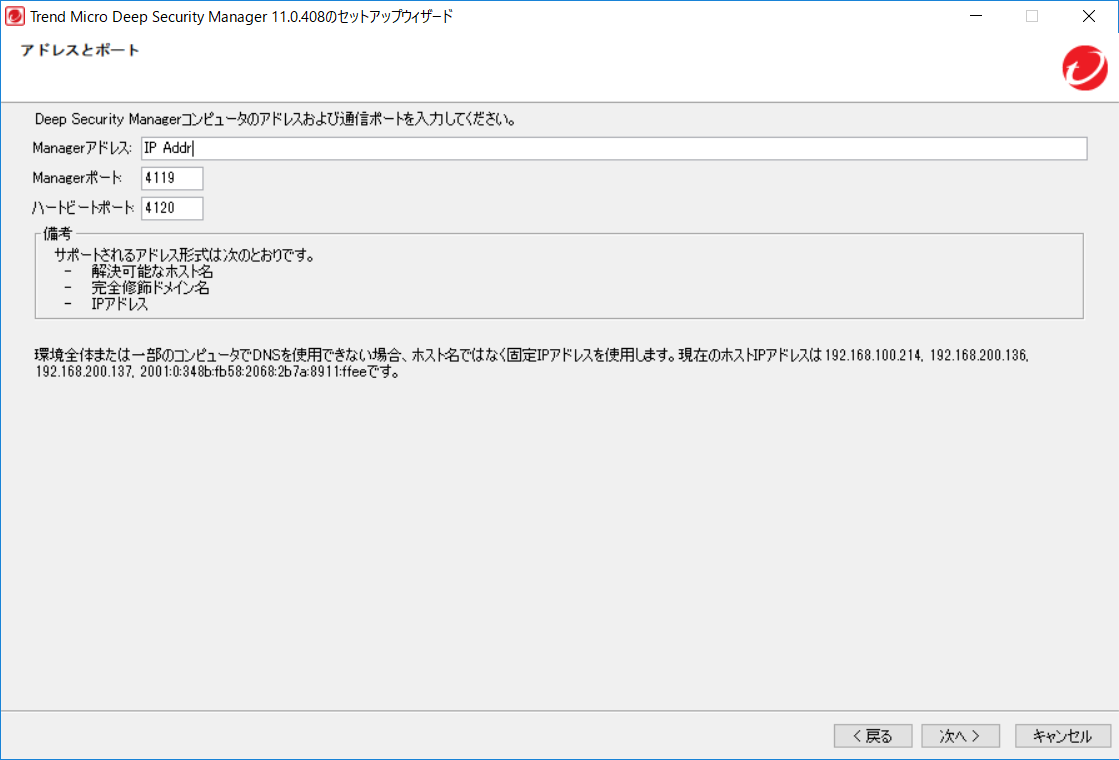Click the instruction line about entering address and ports
This screenshot has width=1119, height=760.
click(275, 119)
